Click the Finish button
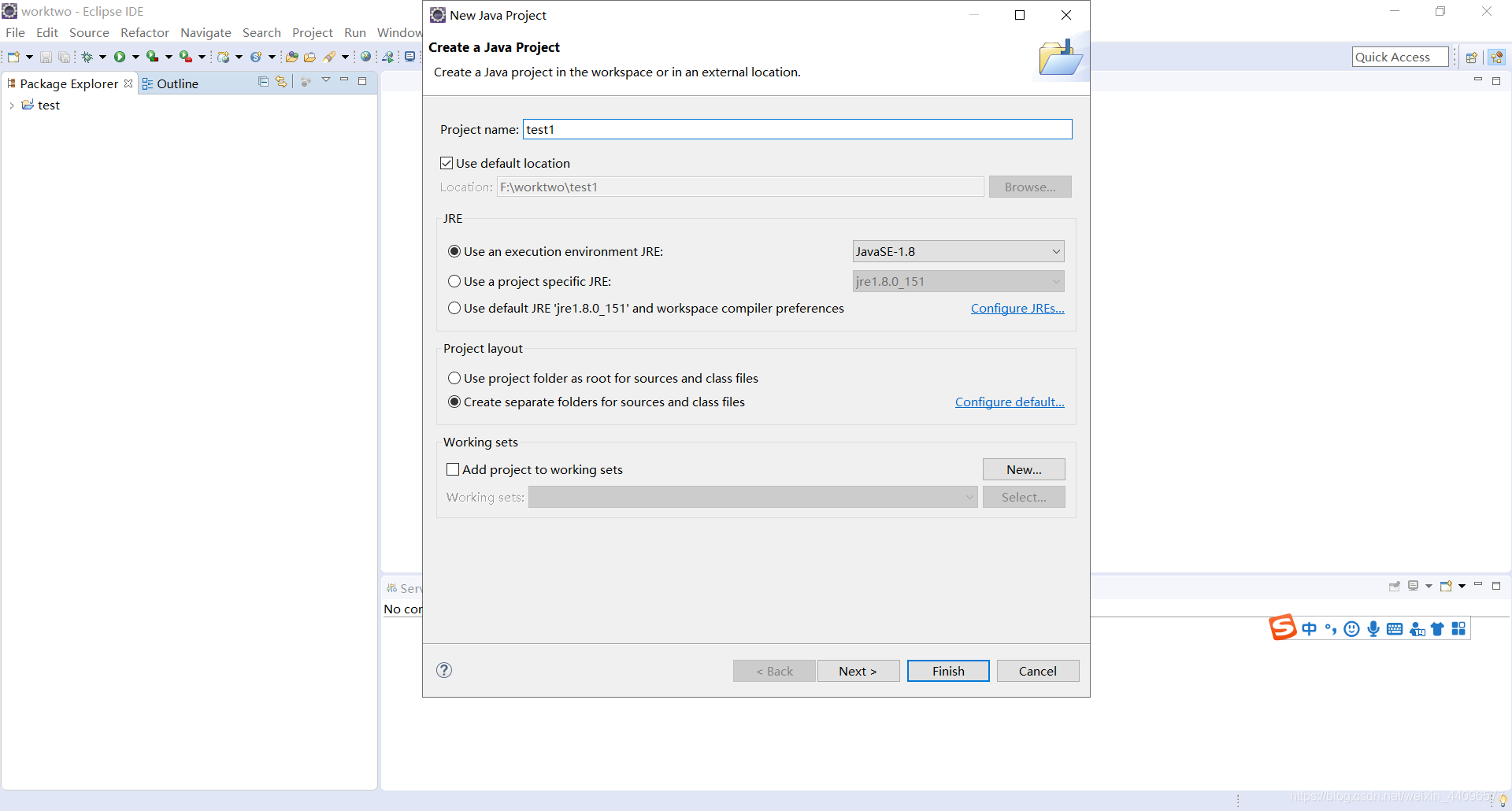The image size is (1512, 811). click(948, 671)
